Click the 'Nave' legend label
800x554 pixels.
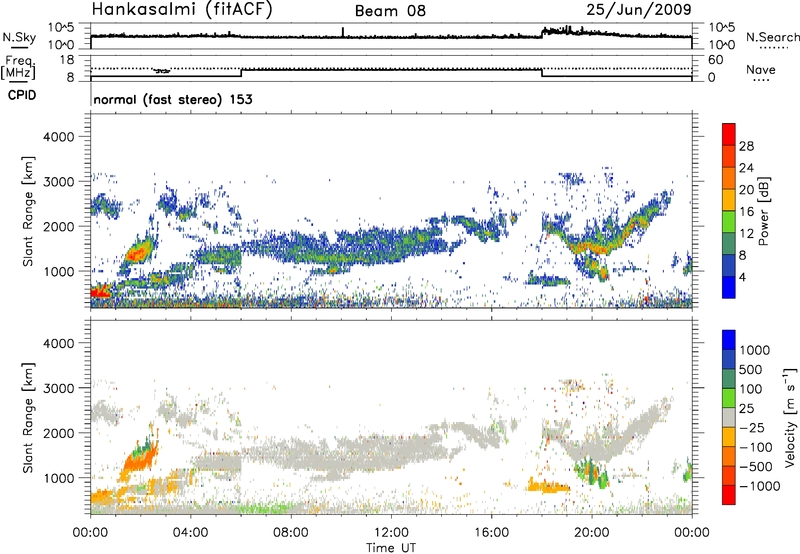761,69
